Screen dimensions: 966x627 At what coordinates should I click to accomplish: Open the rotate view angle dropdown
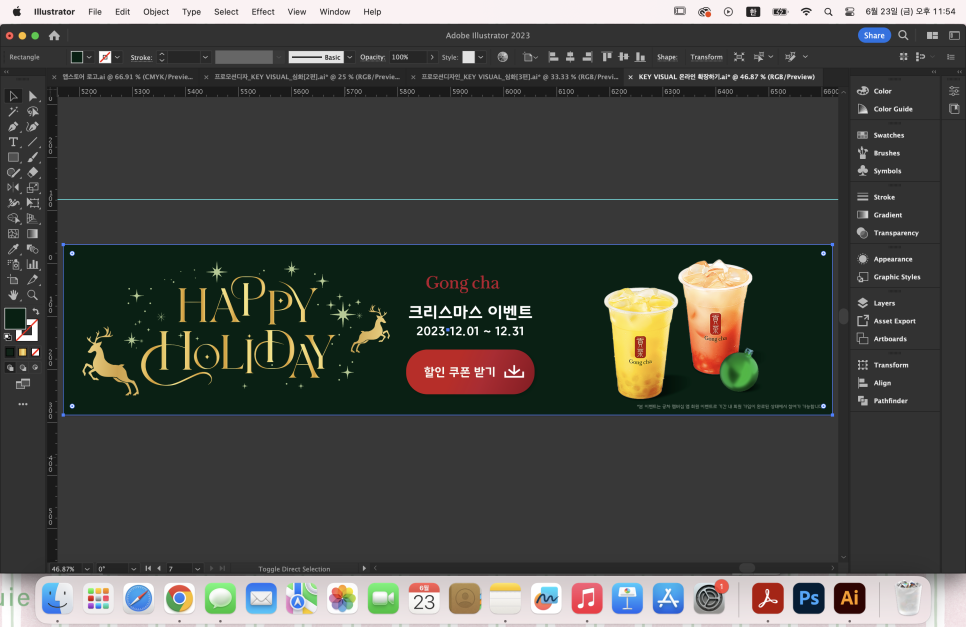[x=133, y=569]
